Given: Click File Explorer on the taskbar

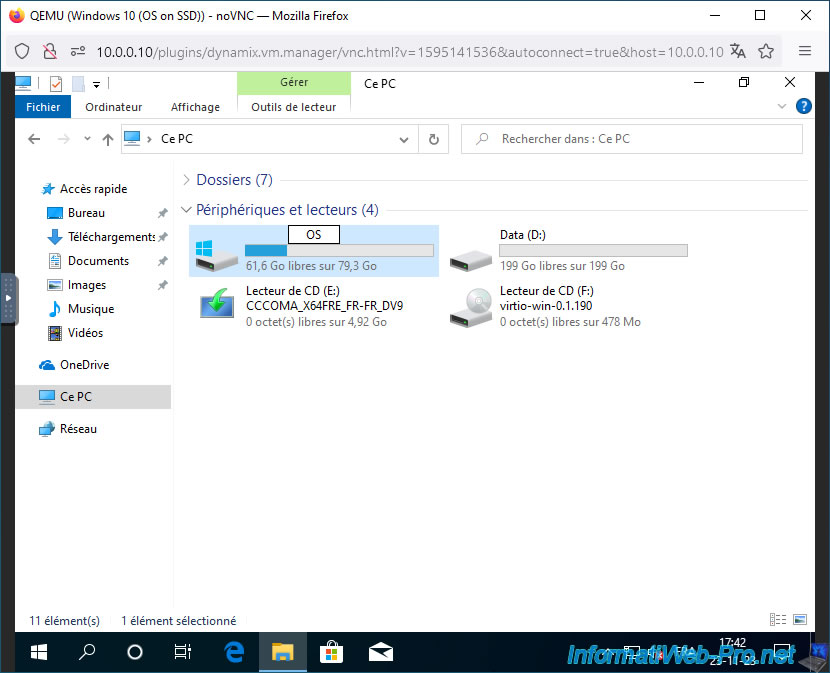Looking at the screenshot, I should [x=283, y=652].
